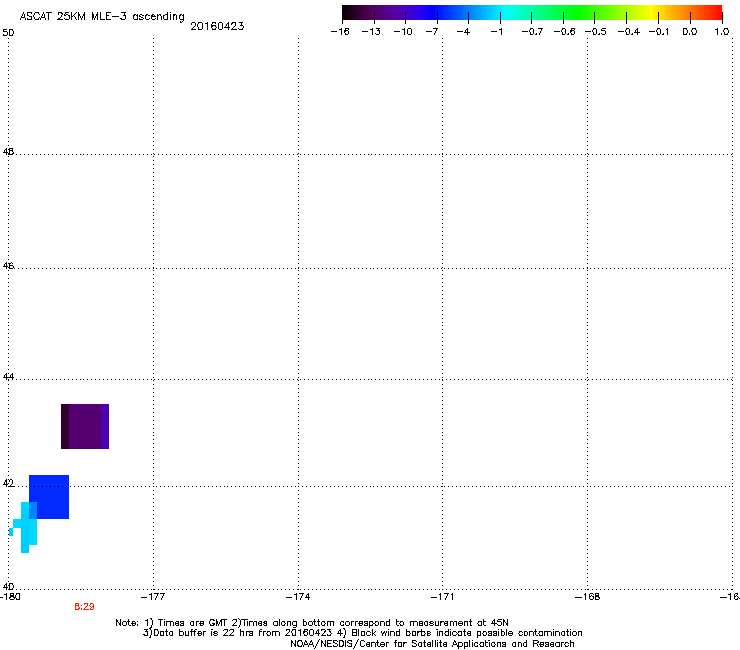Click the 0.0 color scale label

690,32
